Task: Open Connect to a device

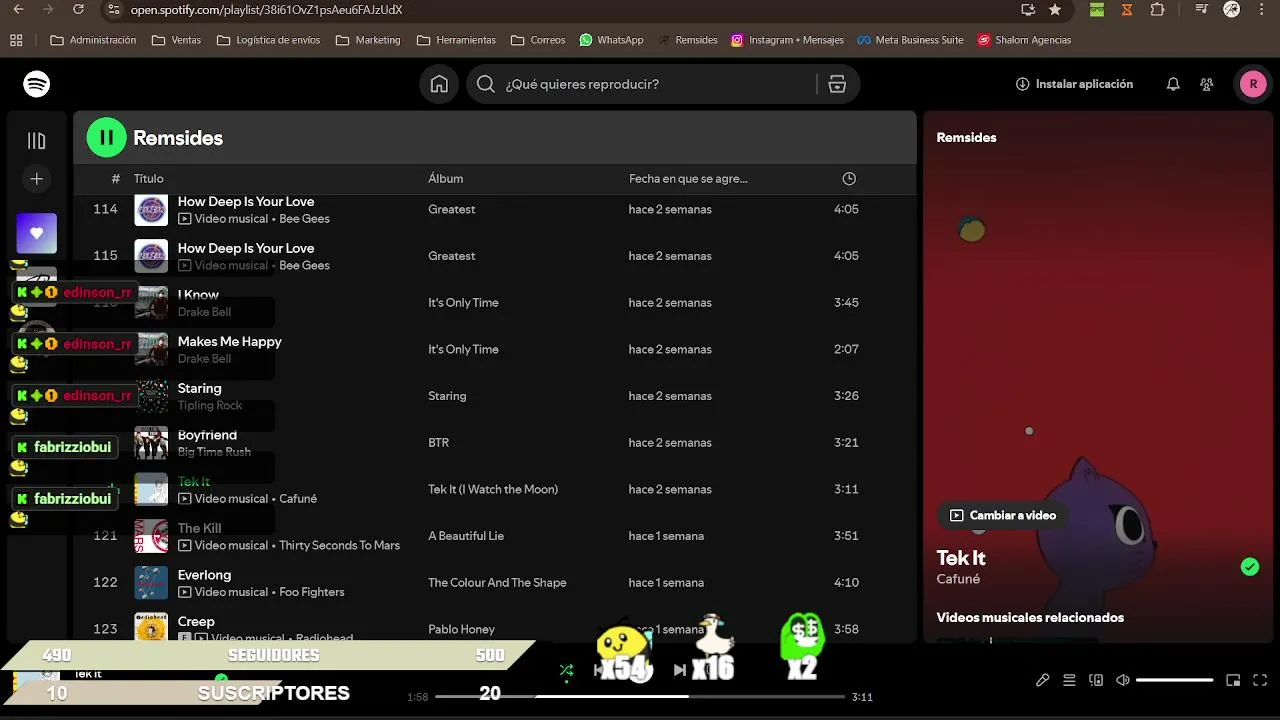Action: pyautogui.click(x=1096, y=680)
